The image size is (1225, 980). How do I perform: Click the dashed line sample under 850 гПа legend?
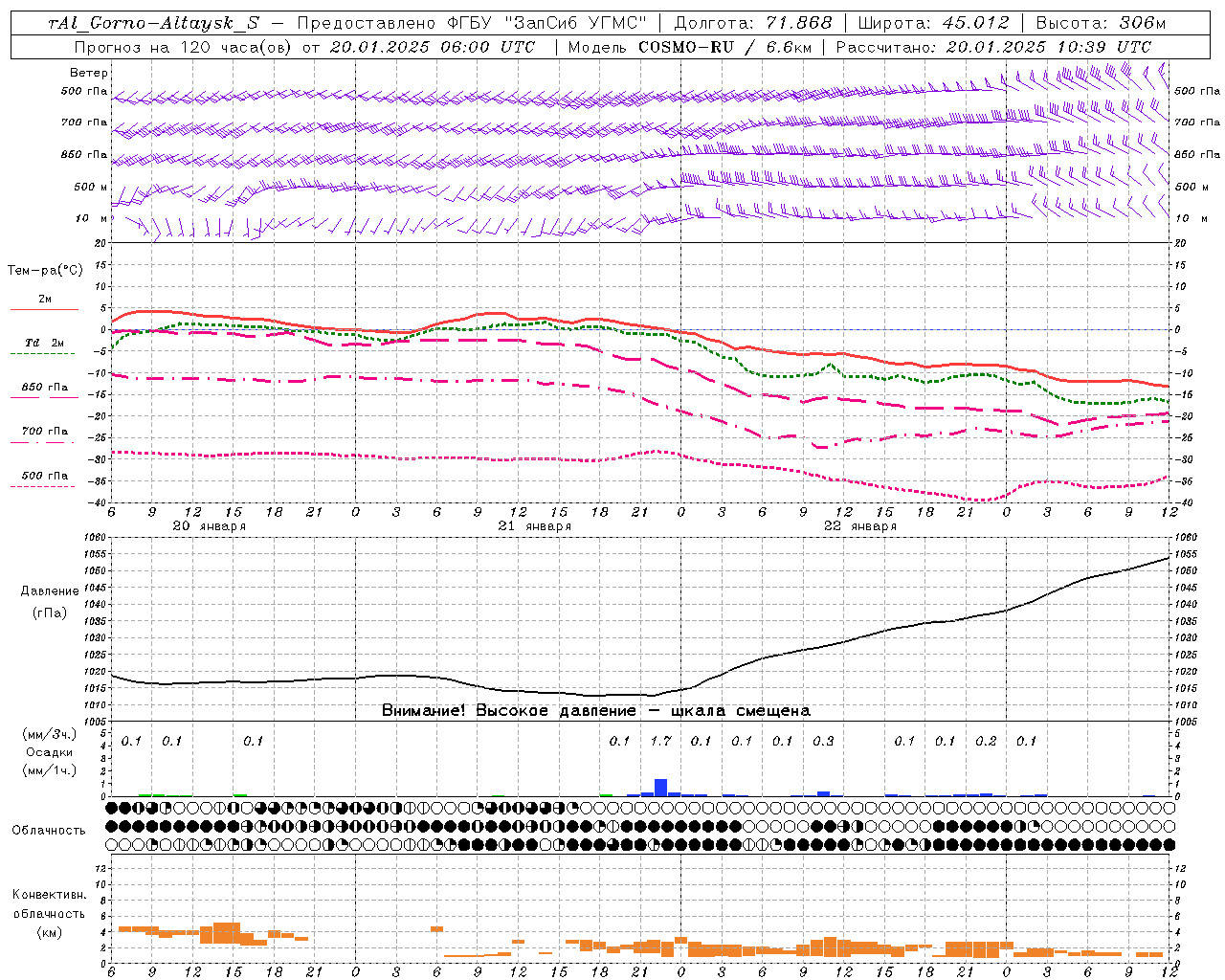click(x=44, y=397)
